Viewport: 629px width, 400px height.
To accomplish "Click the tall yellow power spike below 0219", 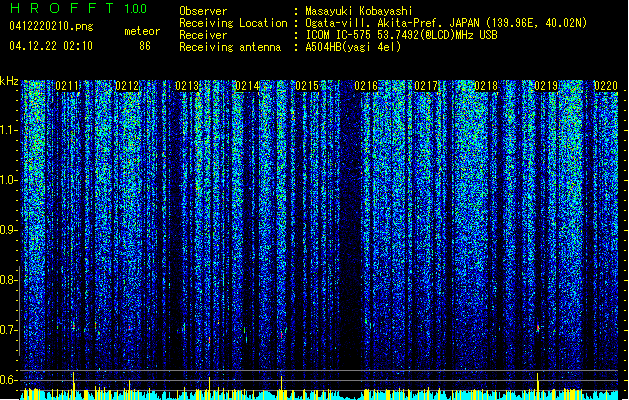I will 538,386.
